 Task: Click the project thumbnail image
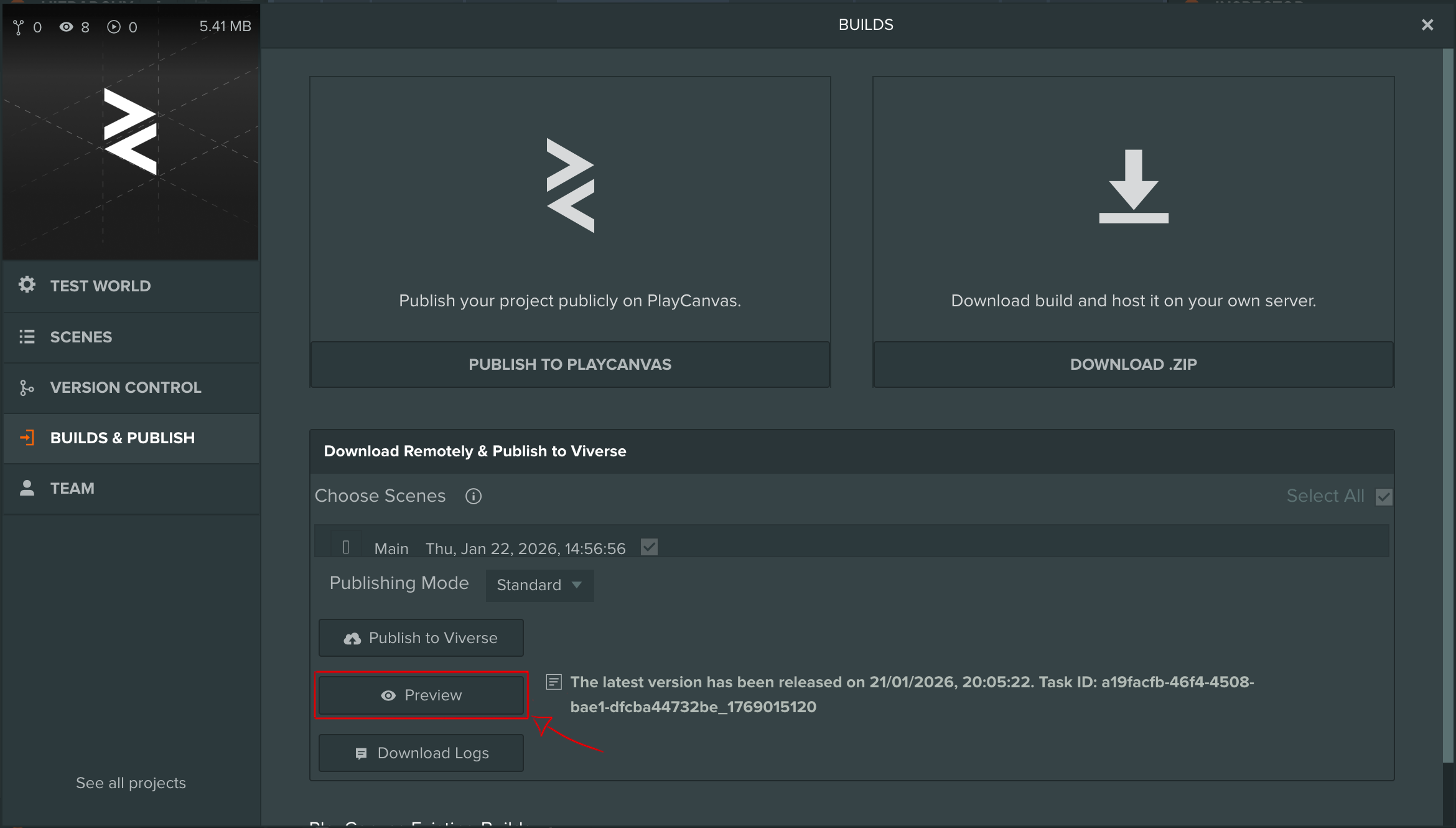tap(131, 143)
